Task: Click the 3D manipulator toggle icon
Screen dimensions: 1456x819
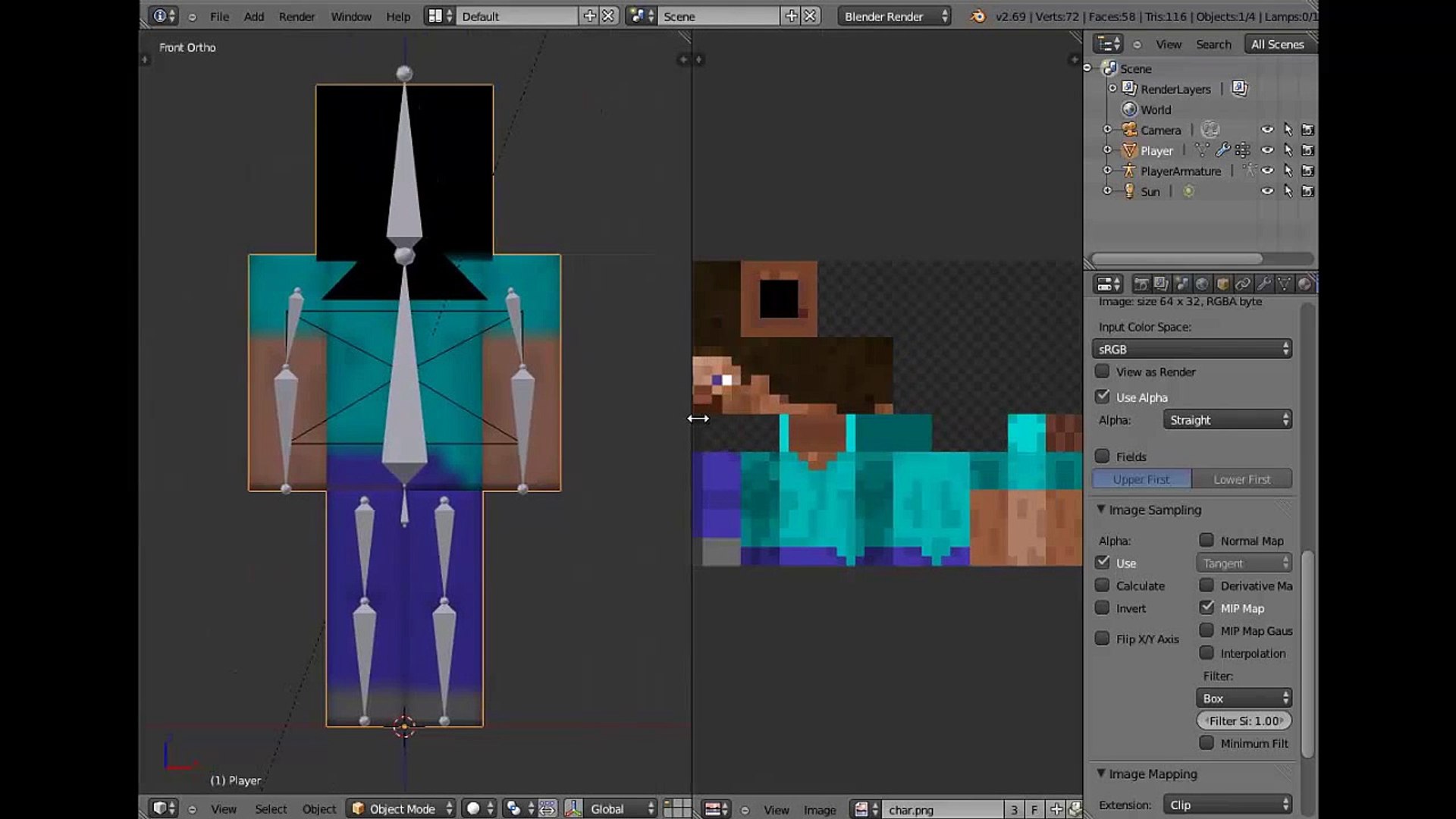Action: pos(573,808)
